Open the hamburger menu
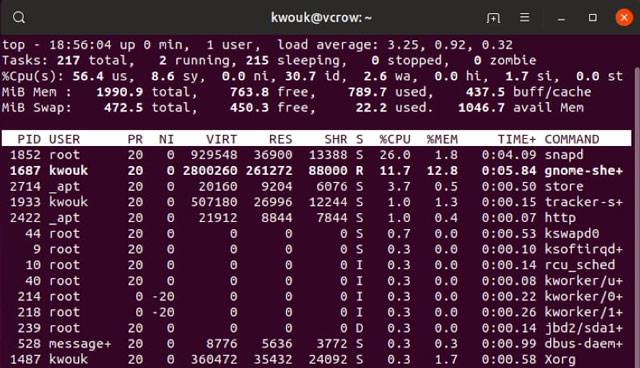 [x=524, y=18]
